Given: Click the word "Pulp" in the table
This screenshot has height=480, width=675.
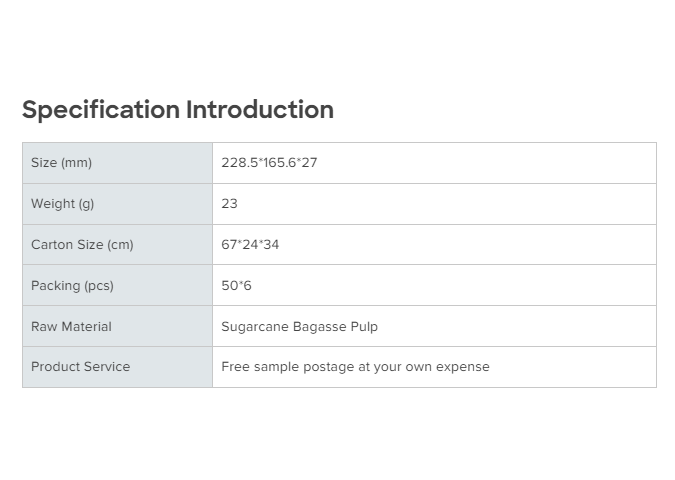Looking at the screenshot, I should [x=364, y=327].
